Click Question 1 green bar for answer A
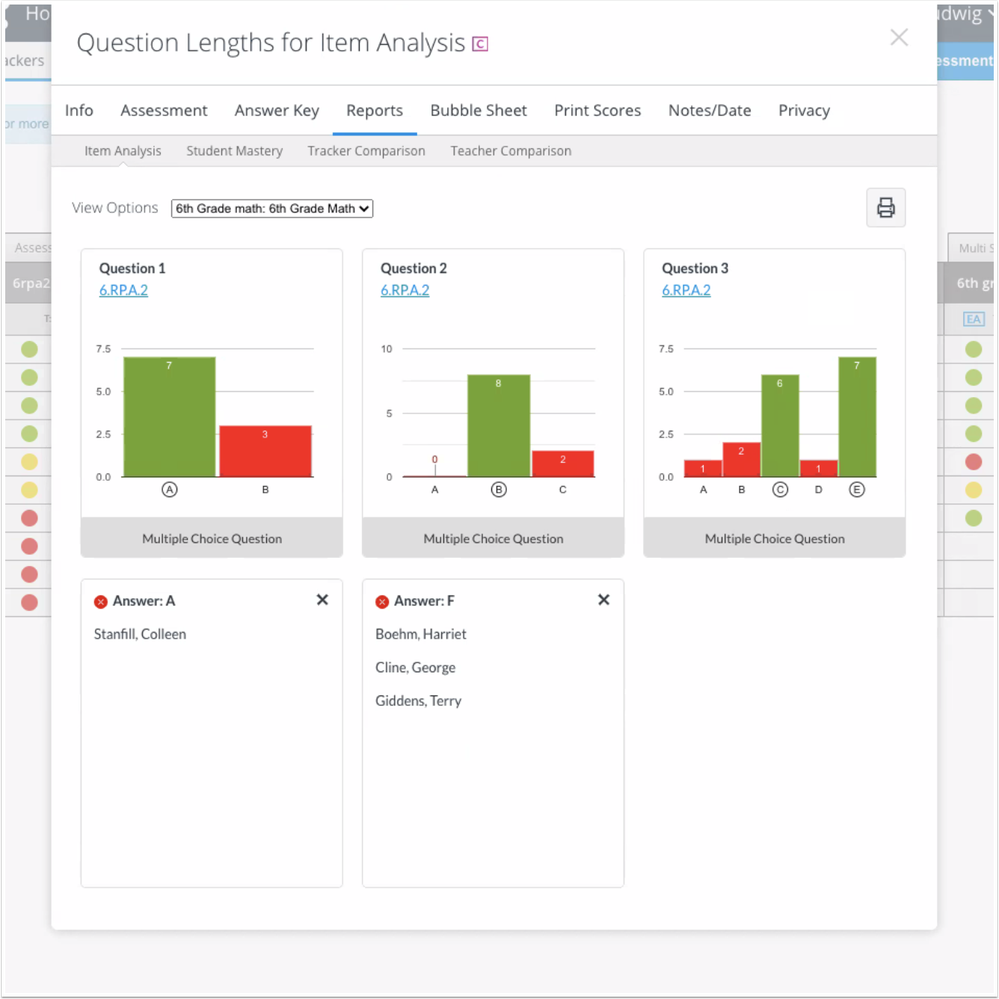The image size is (999, 999). [169, 417]
